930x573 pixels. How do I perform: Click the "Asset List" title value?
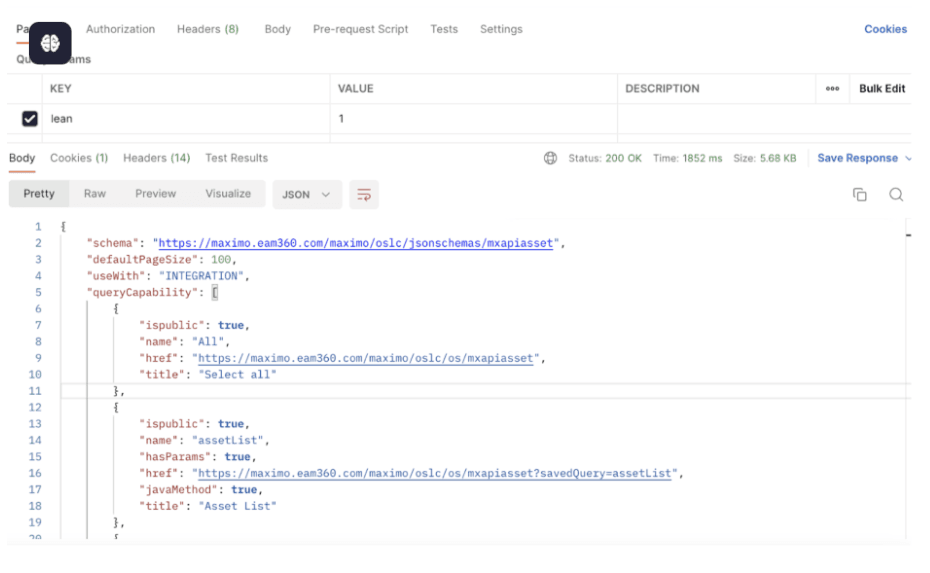[237, 506]
